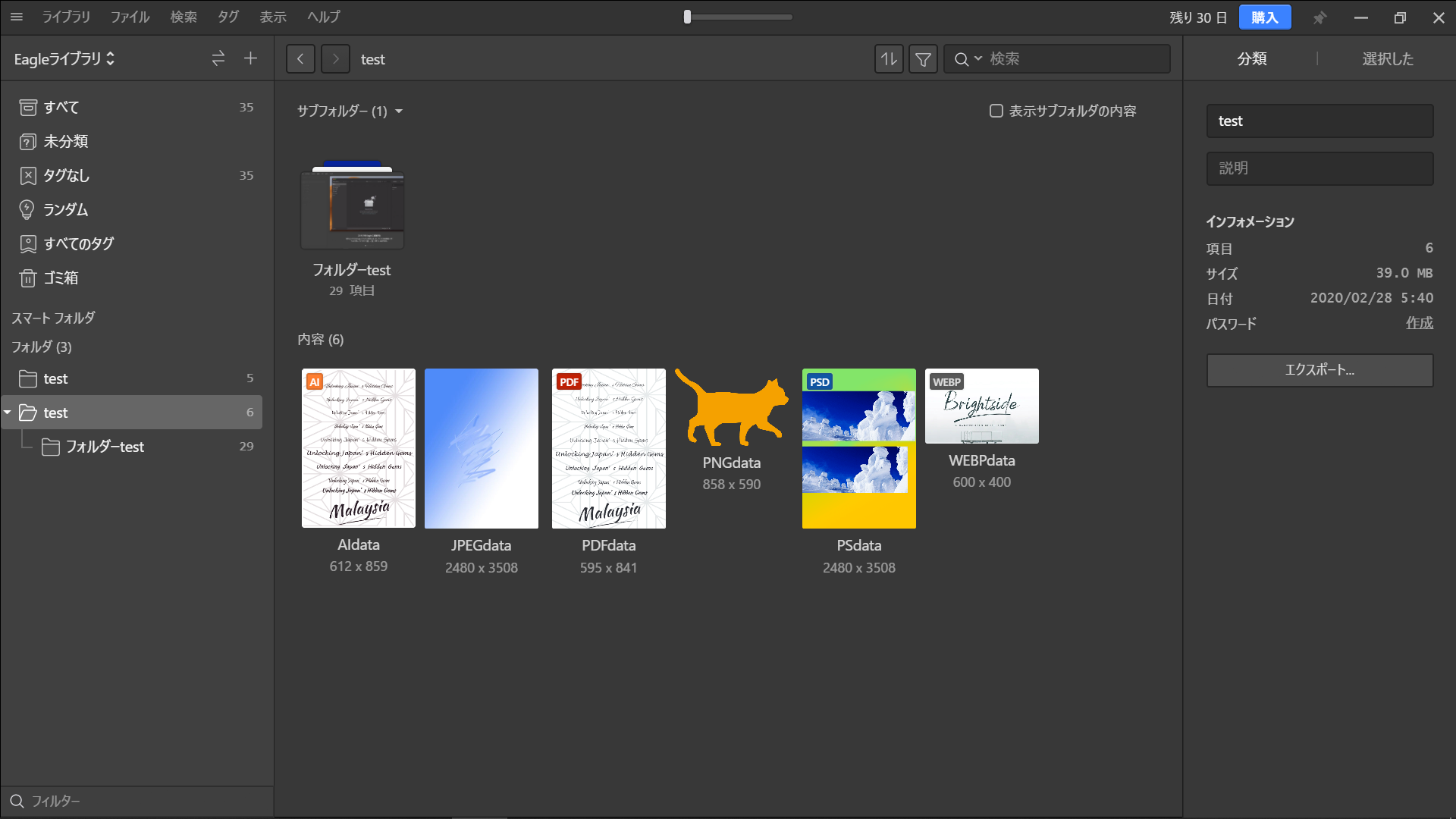The height and width of the screenshot is (819, 1456).
Task: Click the 説明 description field
Action: click(1319, 168)
